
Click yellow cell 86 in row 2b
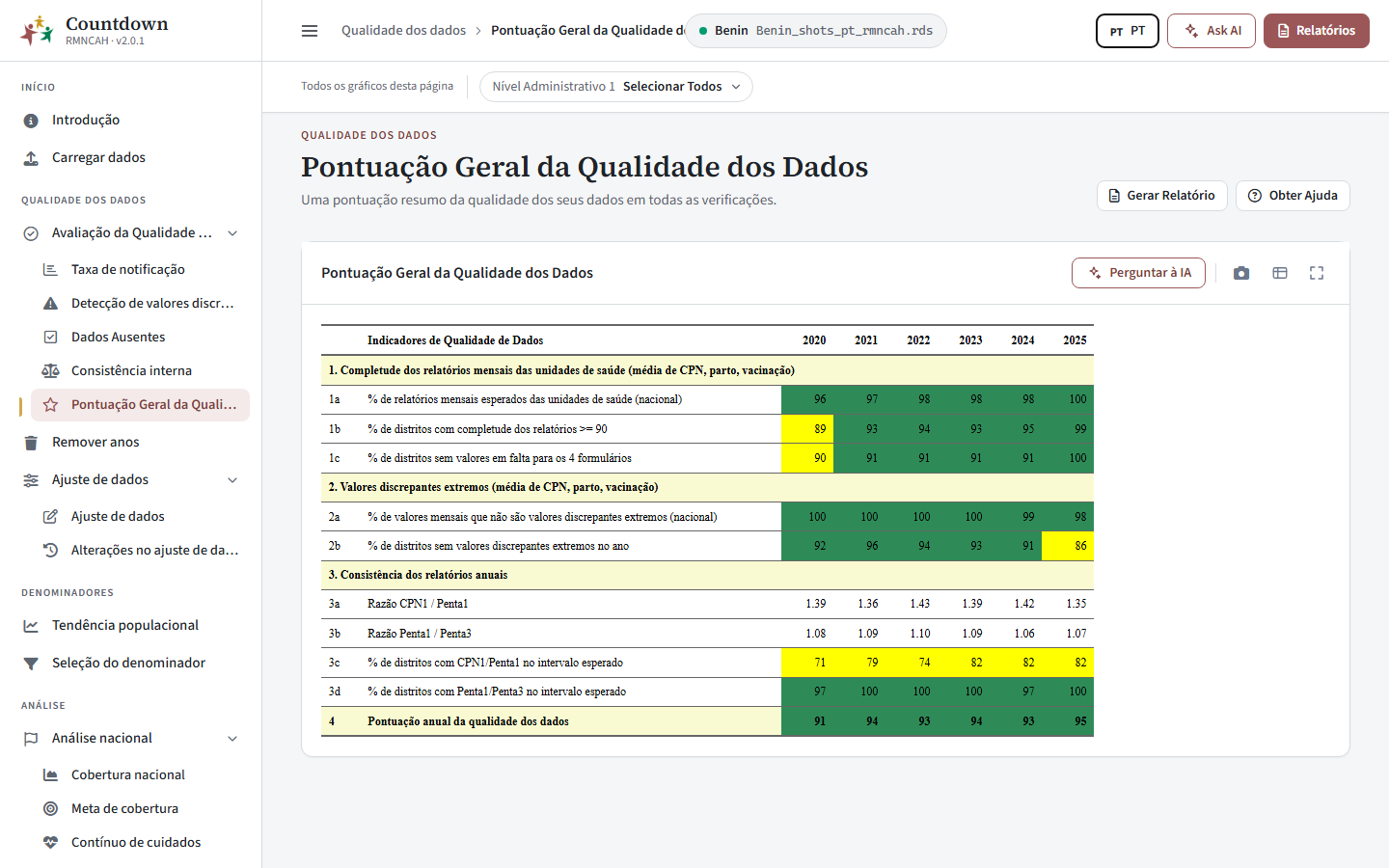click(x=1068, y=546)
